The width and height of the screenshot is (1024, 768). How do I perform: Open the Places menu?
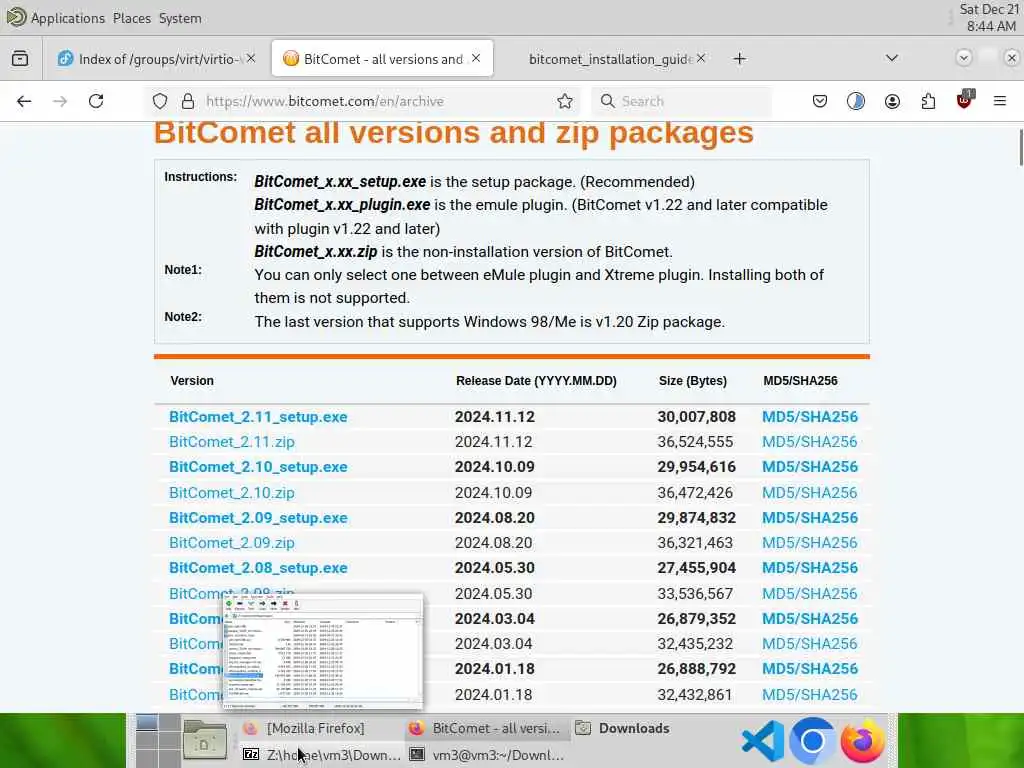coord(132,18)
